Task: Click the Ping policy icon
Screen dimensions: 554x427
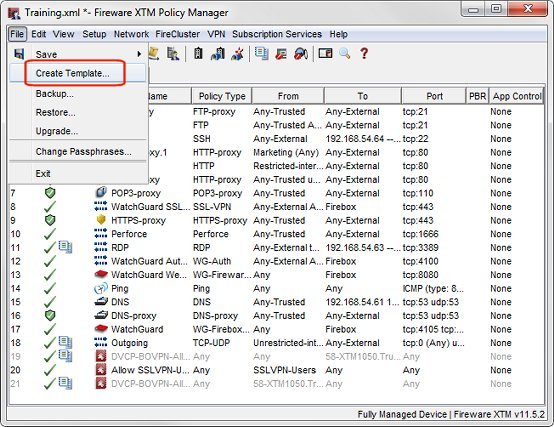Action: pos(101,288)
